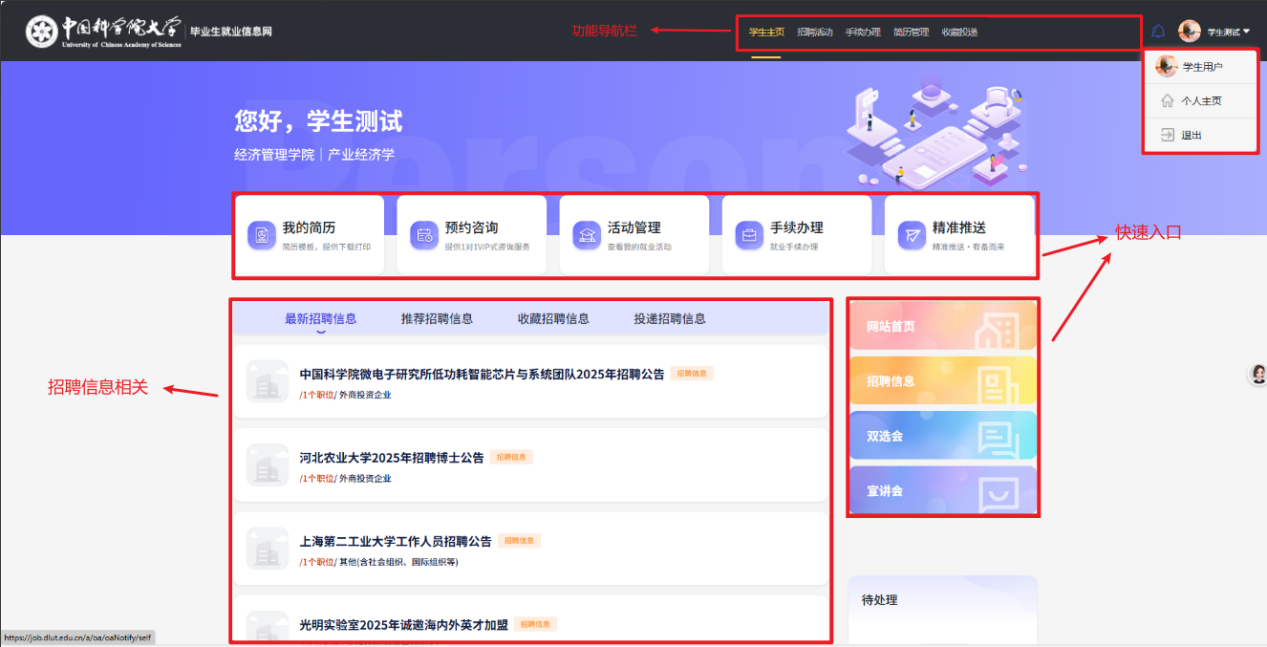Click the home icon beside 个人主页

(x=1166, y=101)
